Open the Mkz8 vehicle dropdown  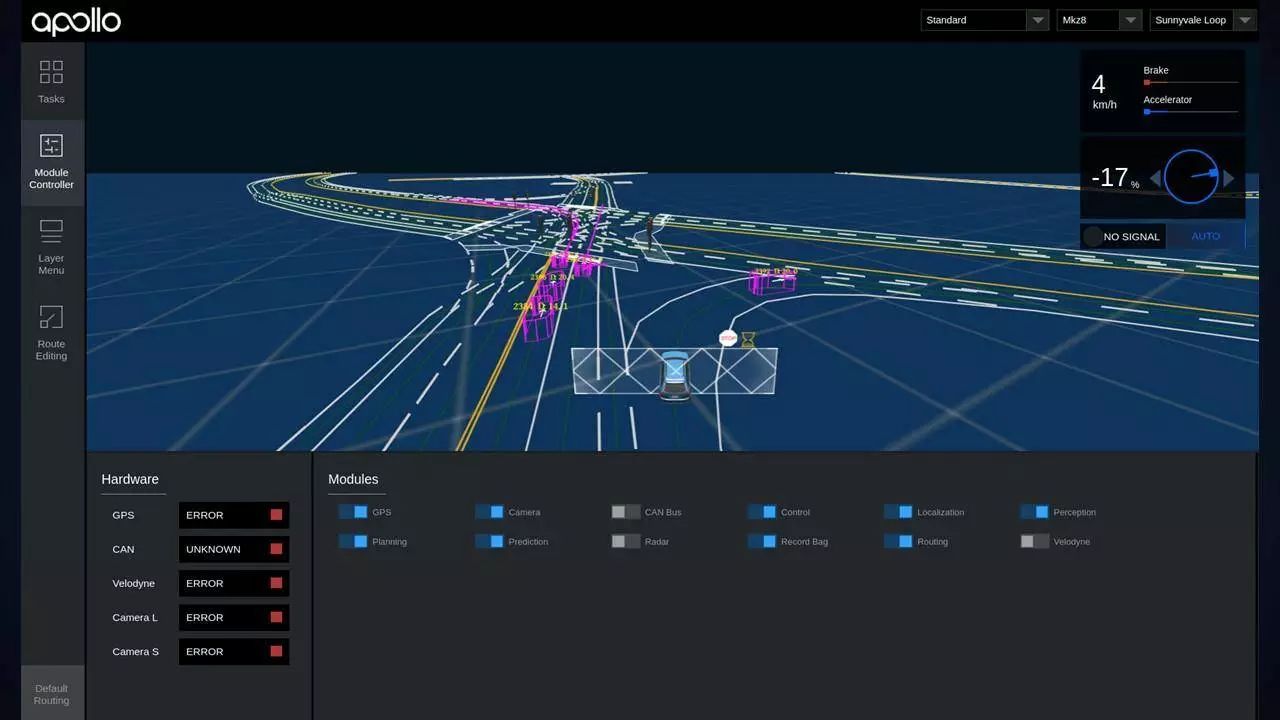(x=1098, y=20)
